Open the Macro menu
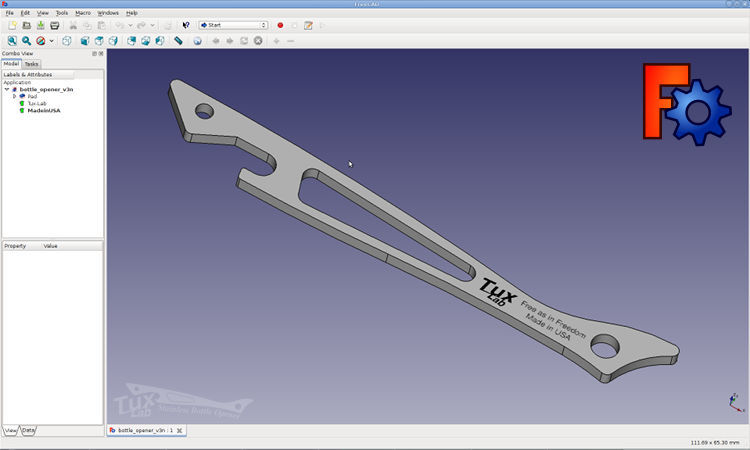Viewport: 750px width, 450px height. coord(83,13)
